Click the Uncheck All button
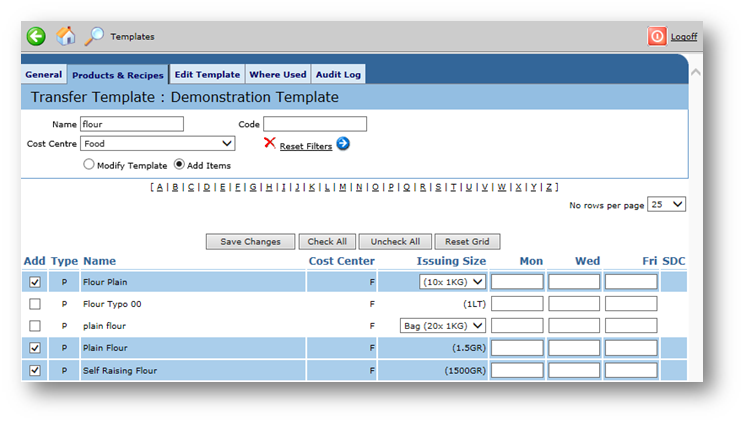745x424 pixels. 395,242
